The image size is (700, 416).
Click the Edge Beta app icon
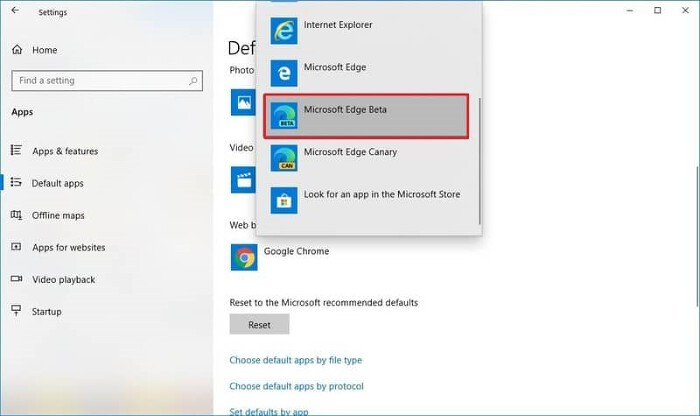click(284, 116)
